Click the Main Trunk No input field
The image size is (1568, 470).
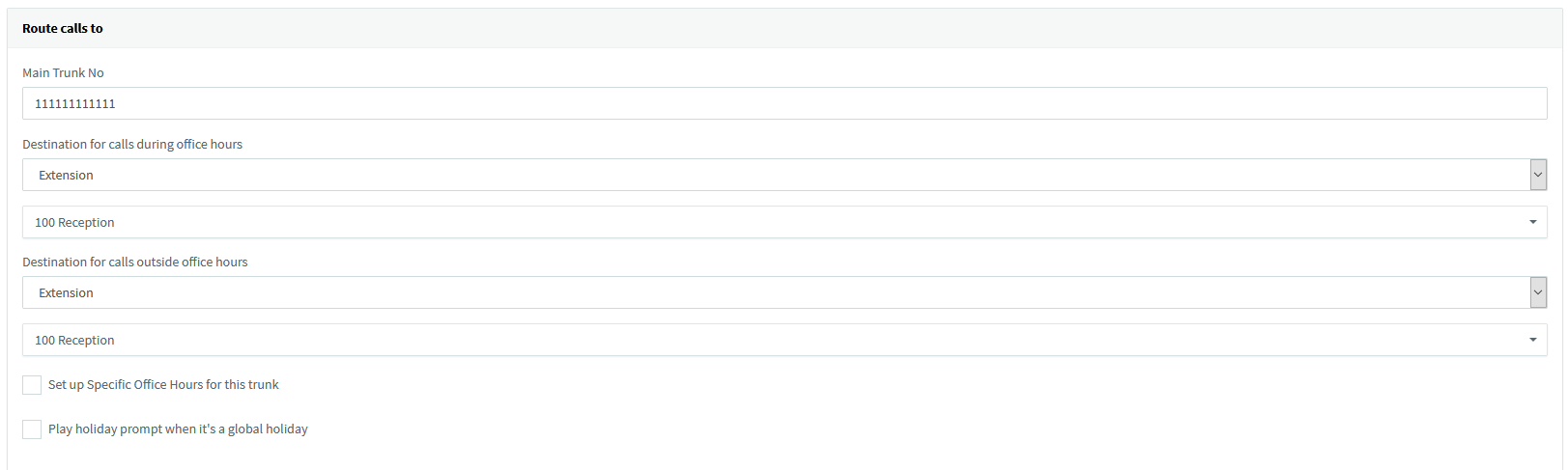coord(784,103)
